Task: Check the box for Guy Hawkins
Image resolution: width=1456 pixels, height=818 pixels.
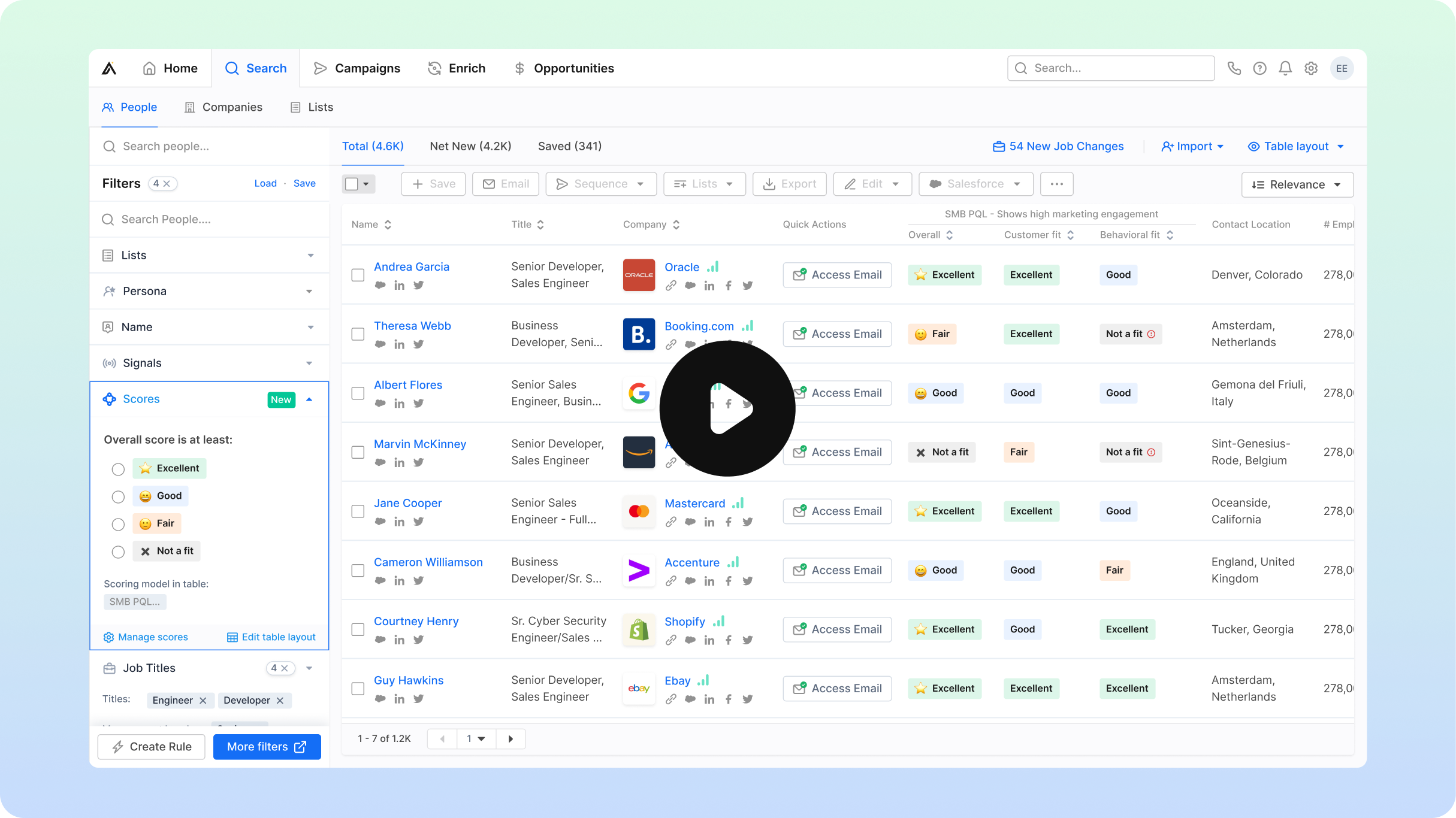Action: pos(358,689)
